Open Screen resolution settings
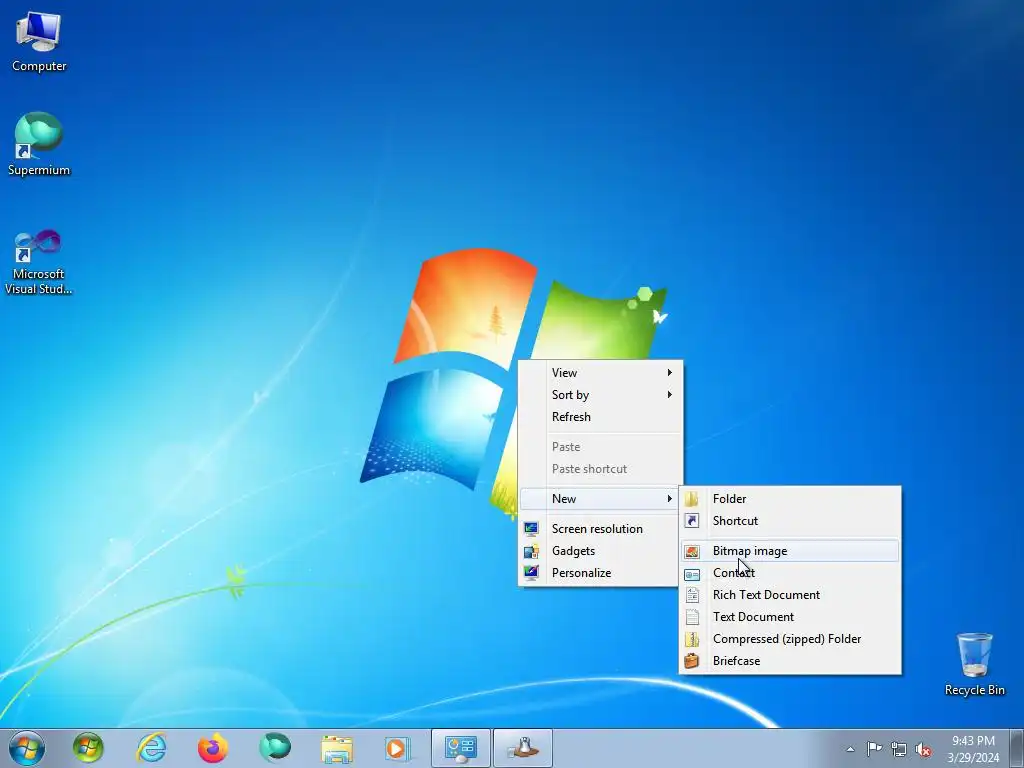The image size is (1024, 768). 601,529
